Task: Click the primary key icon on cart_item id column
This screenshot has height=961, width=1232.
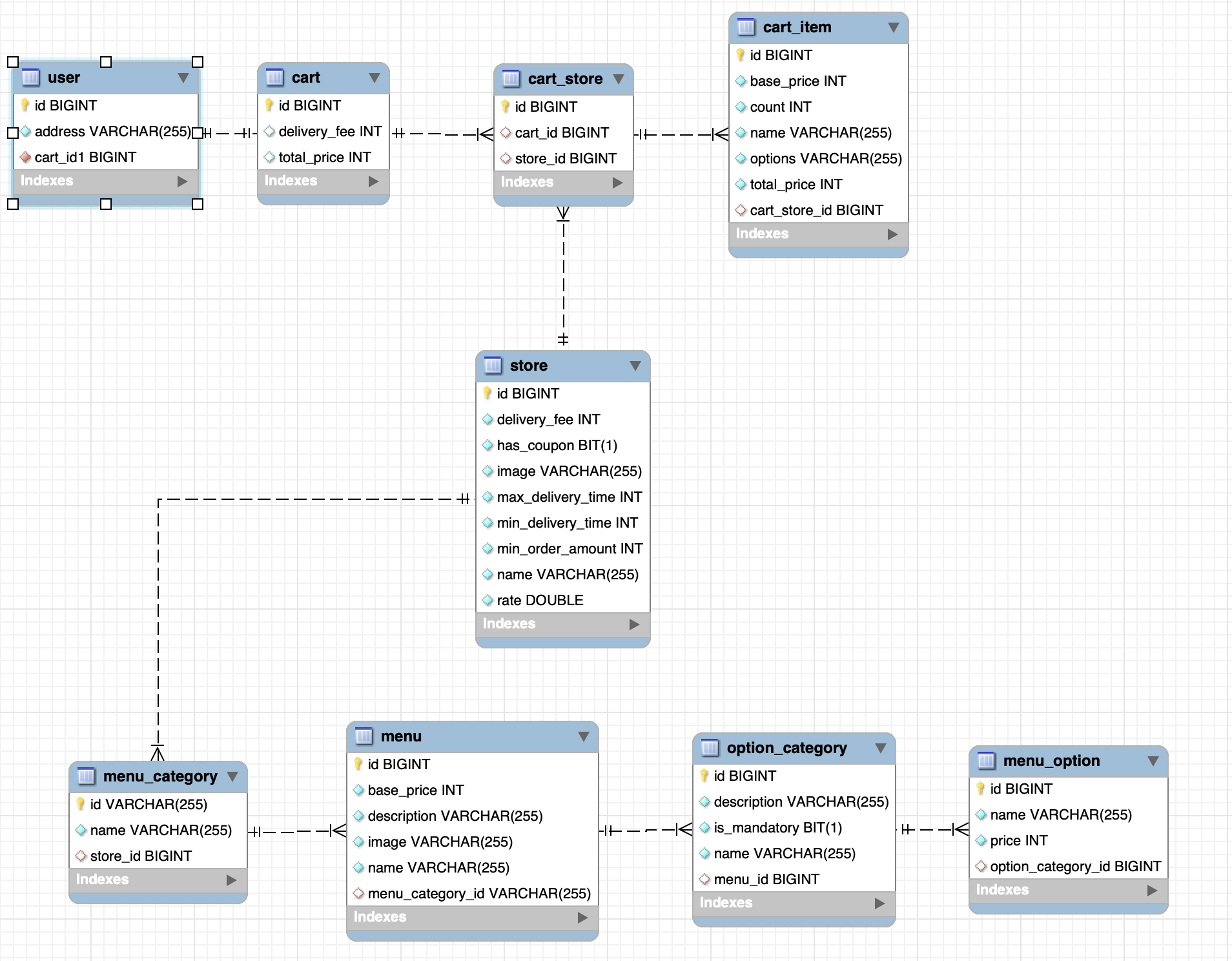Action: [x=741, y=56]
